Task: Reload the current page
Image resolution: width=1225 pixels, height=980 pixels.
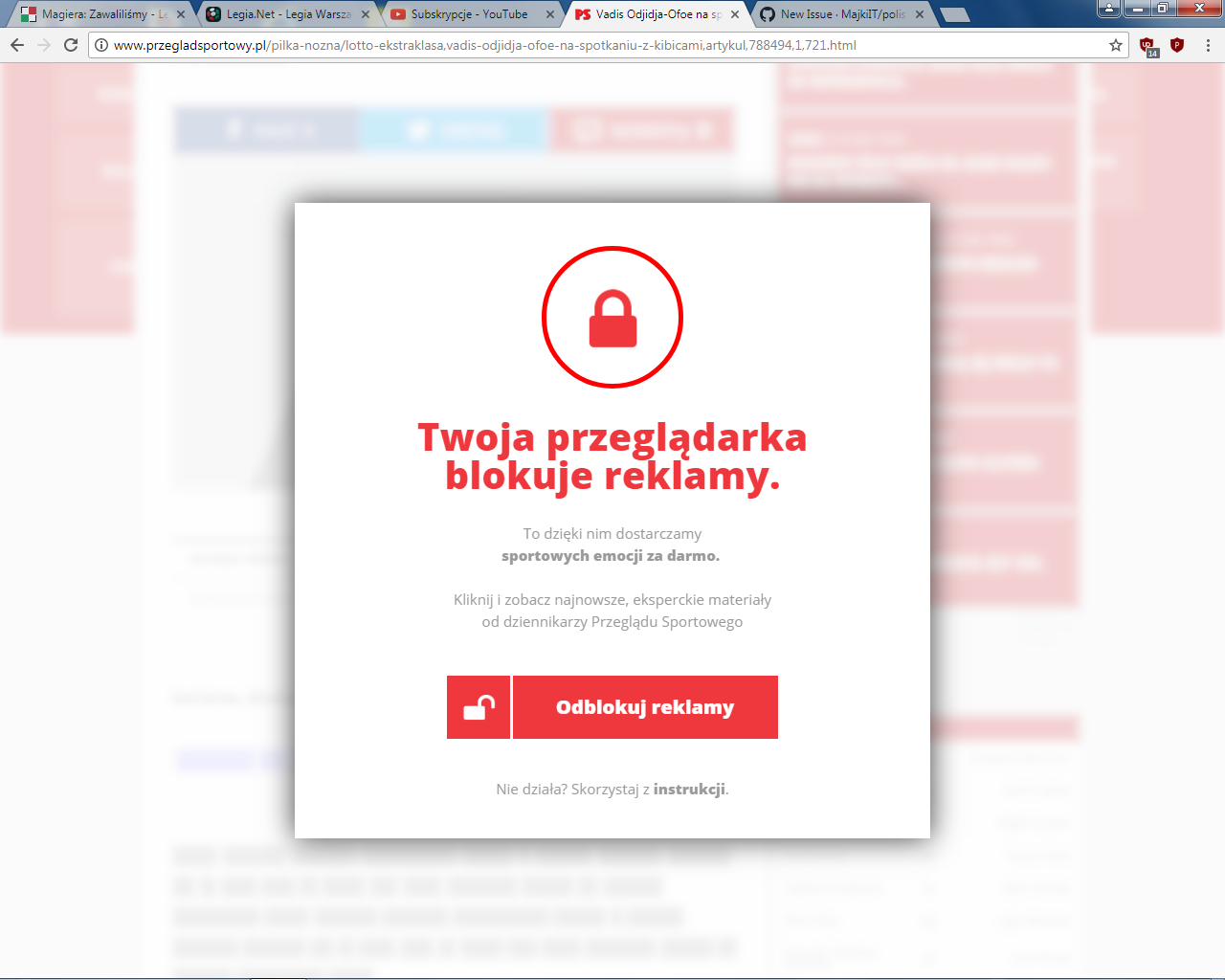Action: pyautogui.click(x=71, y=45)
